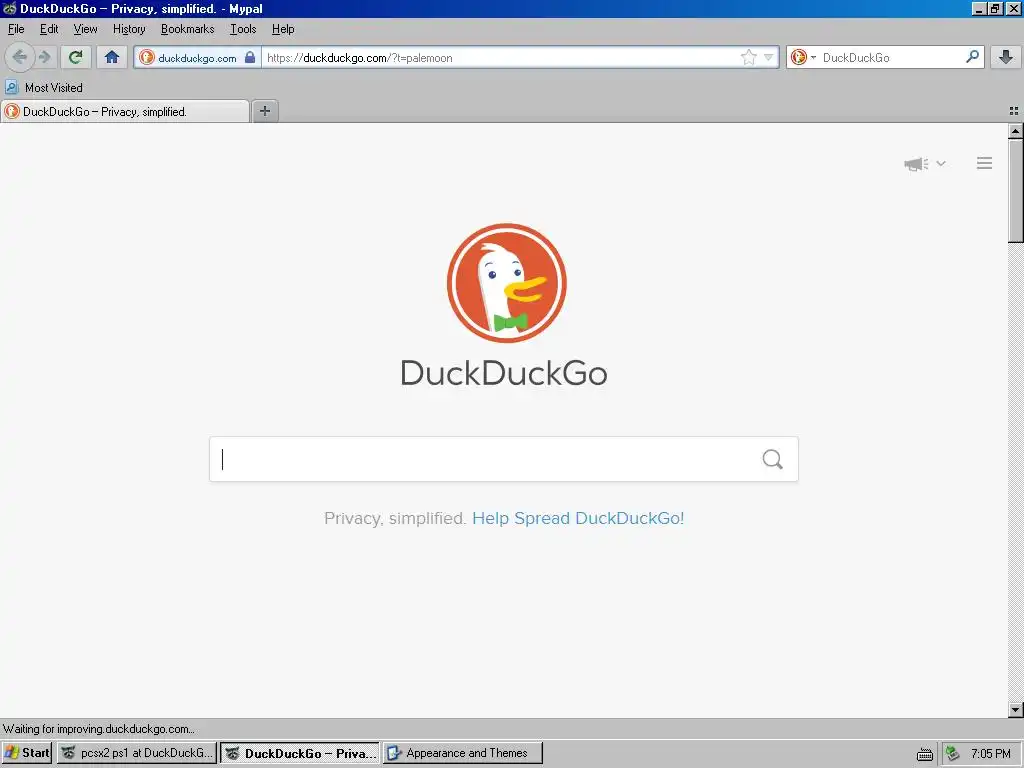The image size is (1024, 768).
Task: Switch to the Appearance and Themes taskbar window
Action: [463, 753]
